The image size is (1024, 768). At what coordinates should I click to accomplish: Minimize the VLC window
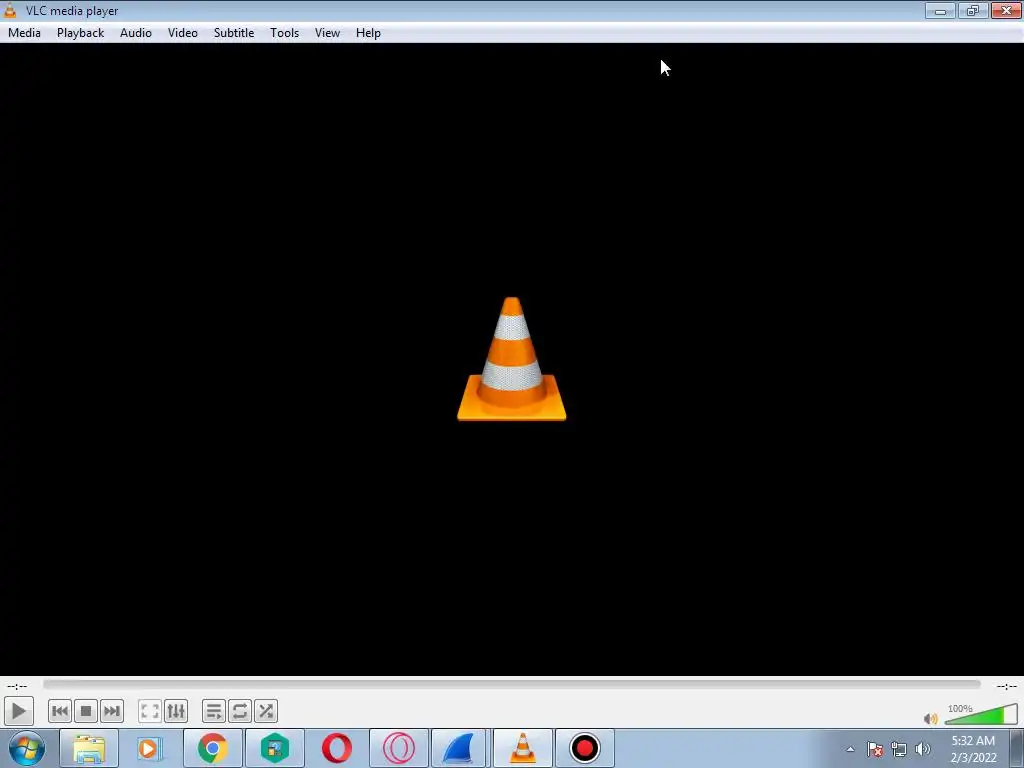click(940, 10)
